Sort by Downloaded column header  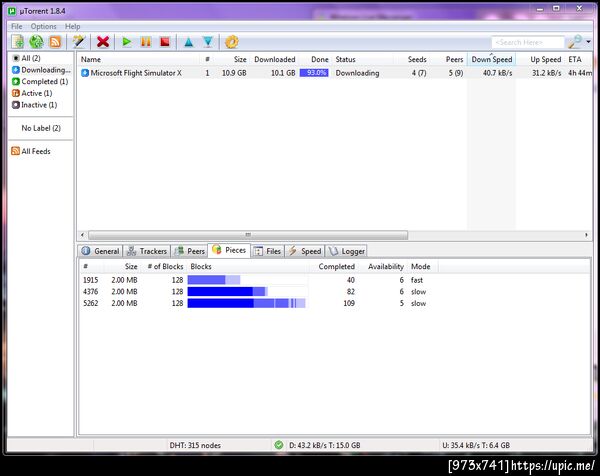pyautogui.click(x=274, y=59)
